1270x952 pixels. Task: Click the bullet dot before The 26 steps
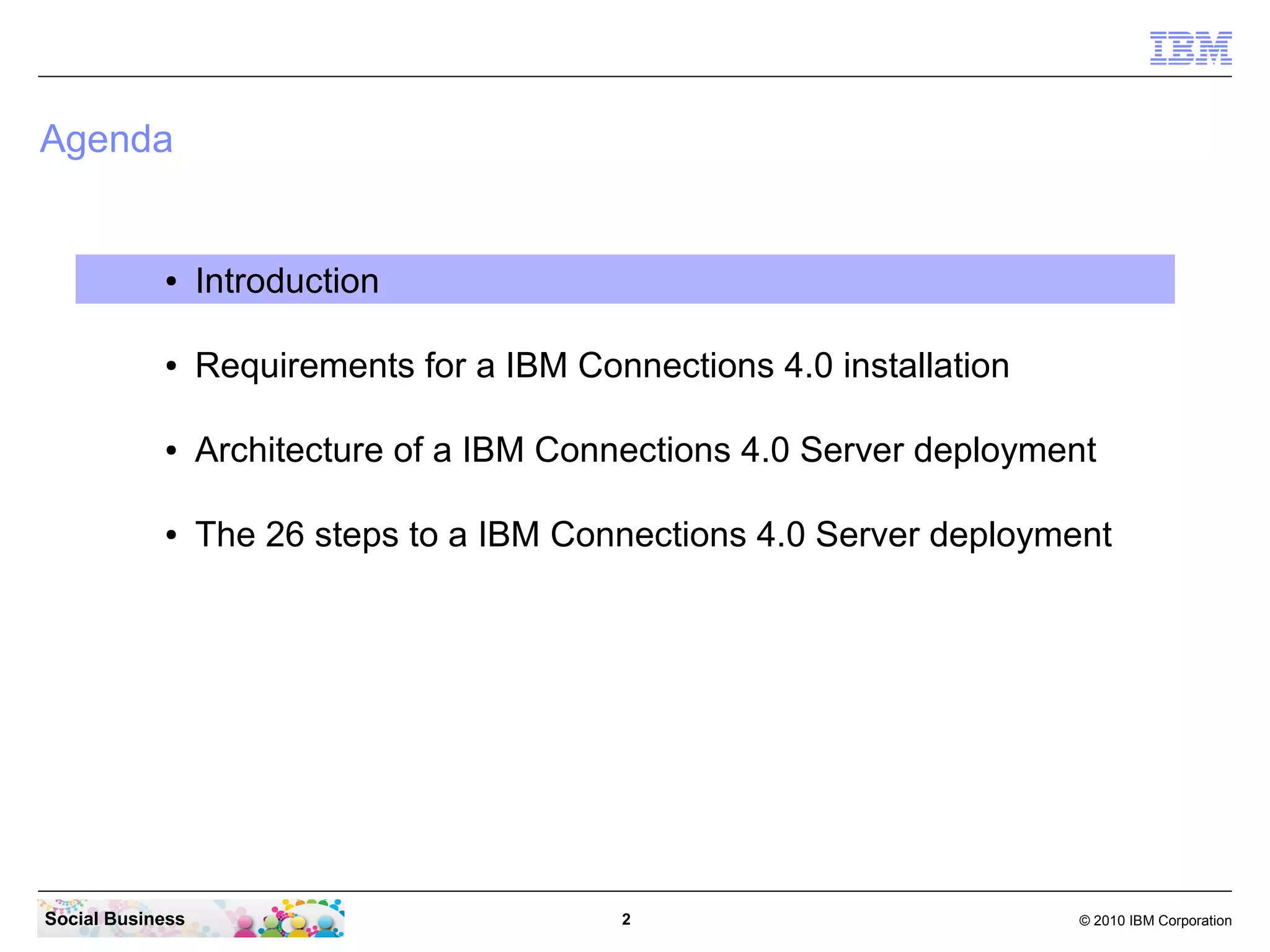(x=171, y=535)
